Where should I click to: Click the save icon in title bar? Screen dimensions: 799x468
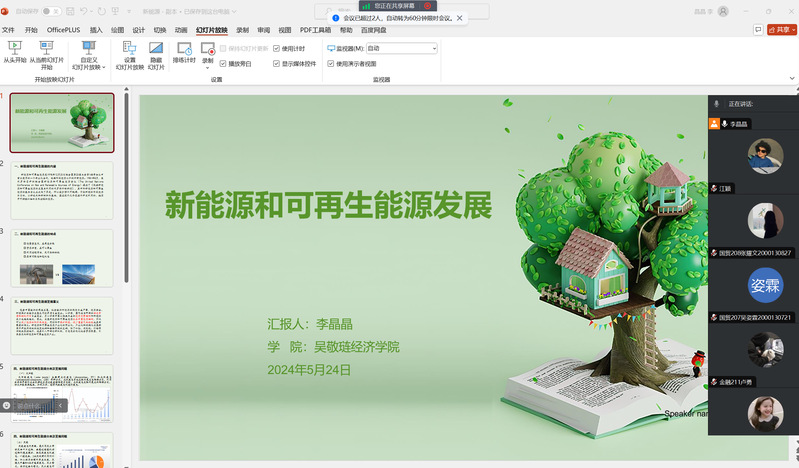tap(69, 11)
